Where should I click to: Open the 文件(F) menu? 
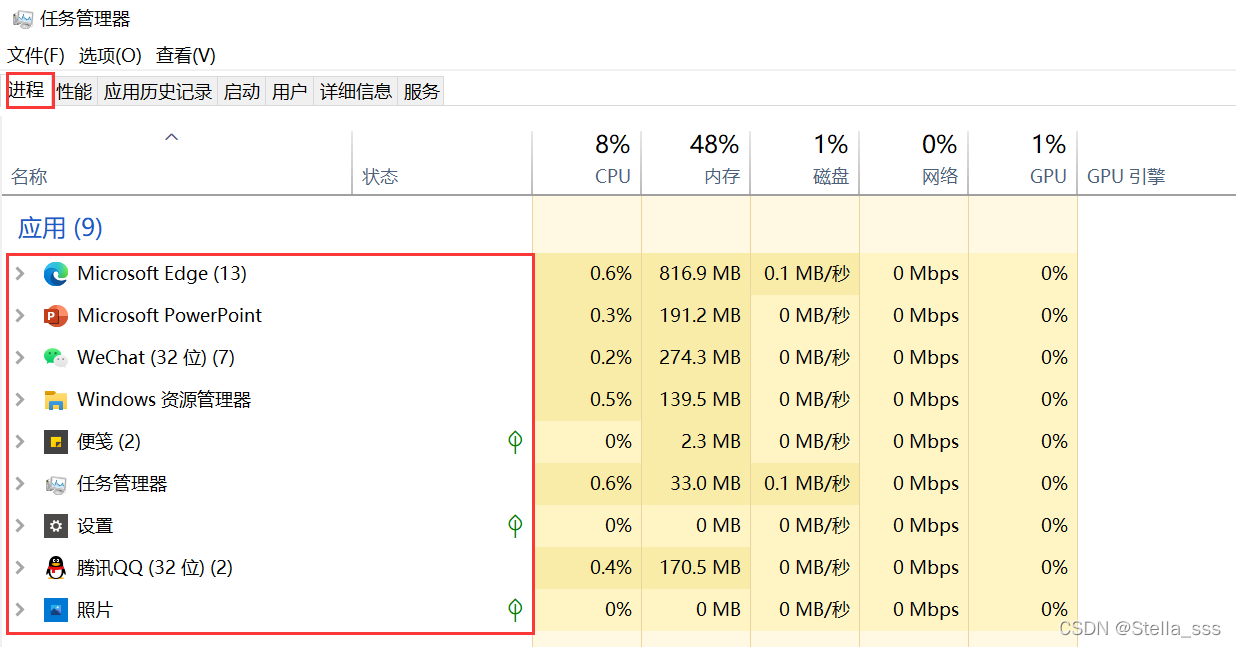[x=36, y=55]
